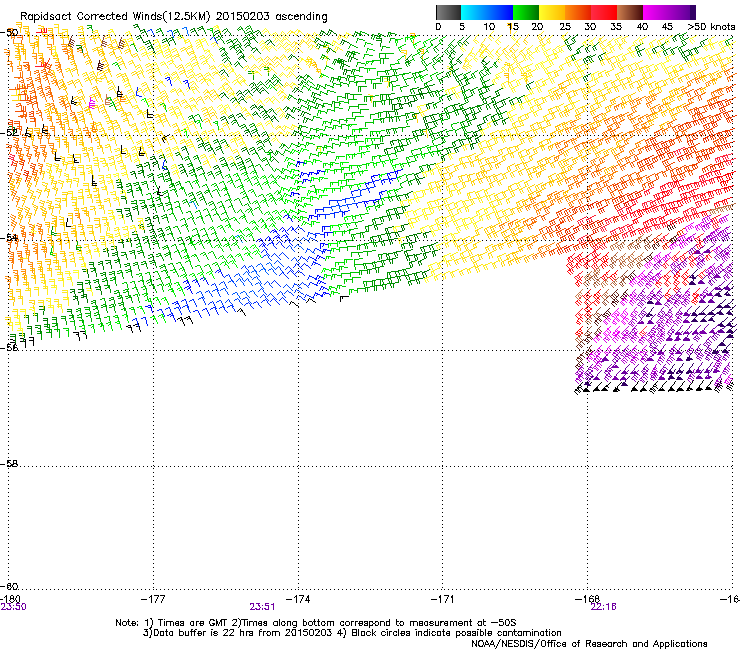740x650 pixels.
Task: Click note 'Black circles indicate possible contamination'
Action: pyautogui.click(x=456, y=633)
